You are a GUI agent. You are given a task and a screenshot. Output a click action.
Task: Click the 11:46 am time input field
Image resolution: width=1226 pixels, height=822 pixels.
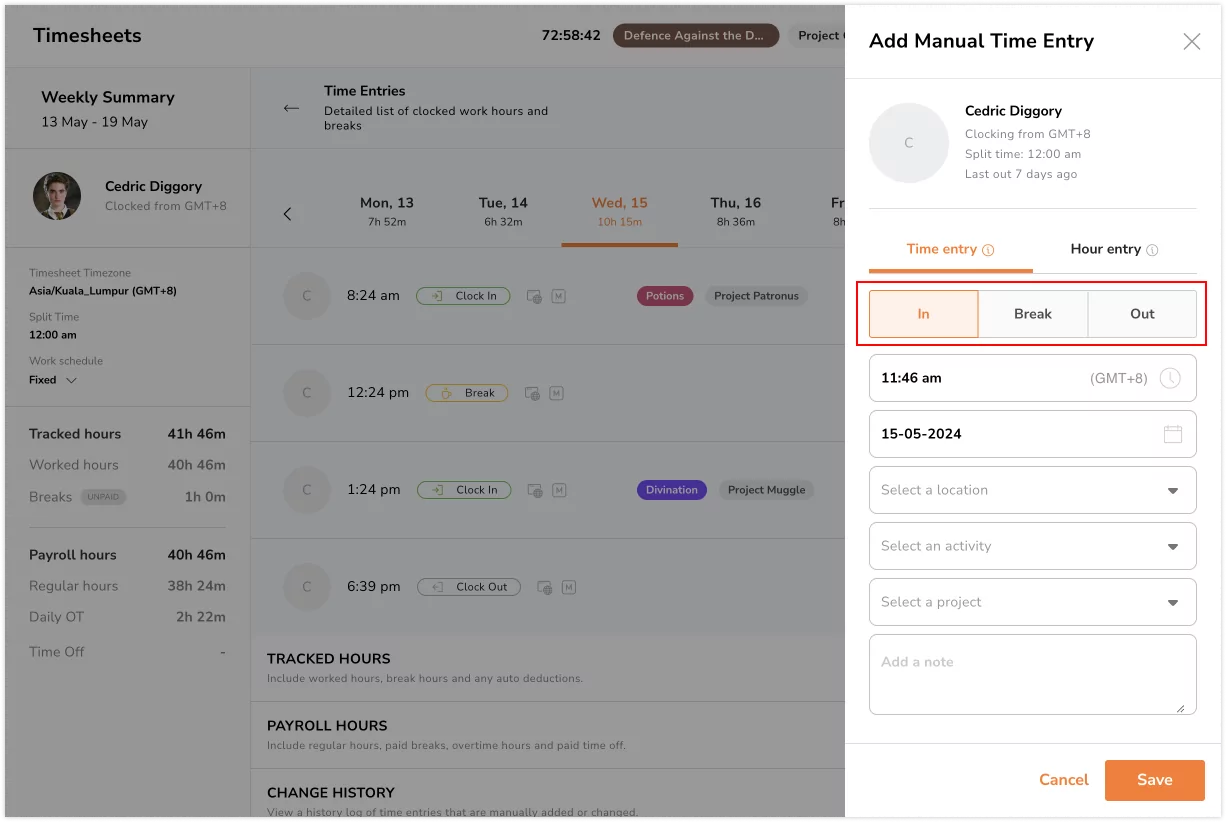click(1033, 378)
